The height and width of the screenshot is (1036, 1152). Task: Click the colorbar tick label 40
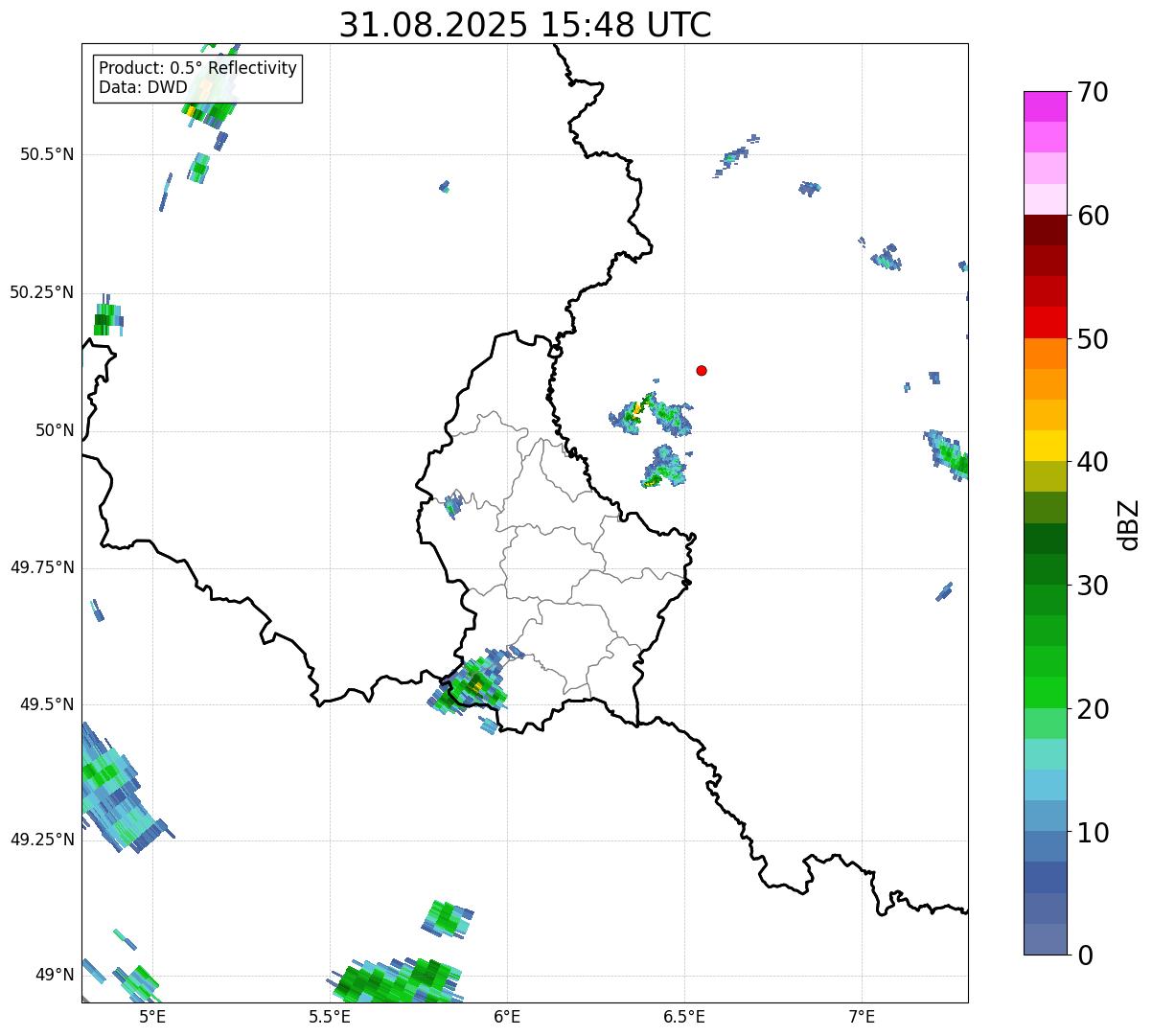coord(1093,462)
